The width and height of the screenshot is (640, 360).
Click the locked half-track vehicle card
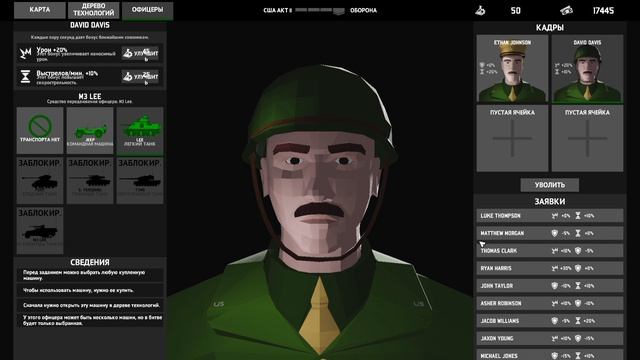point(40,231)
